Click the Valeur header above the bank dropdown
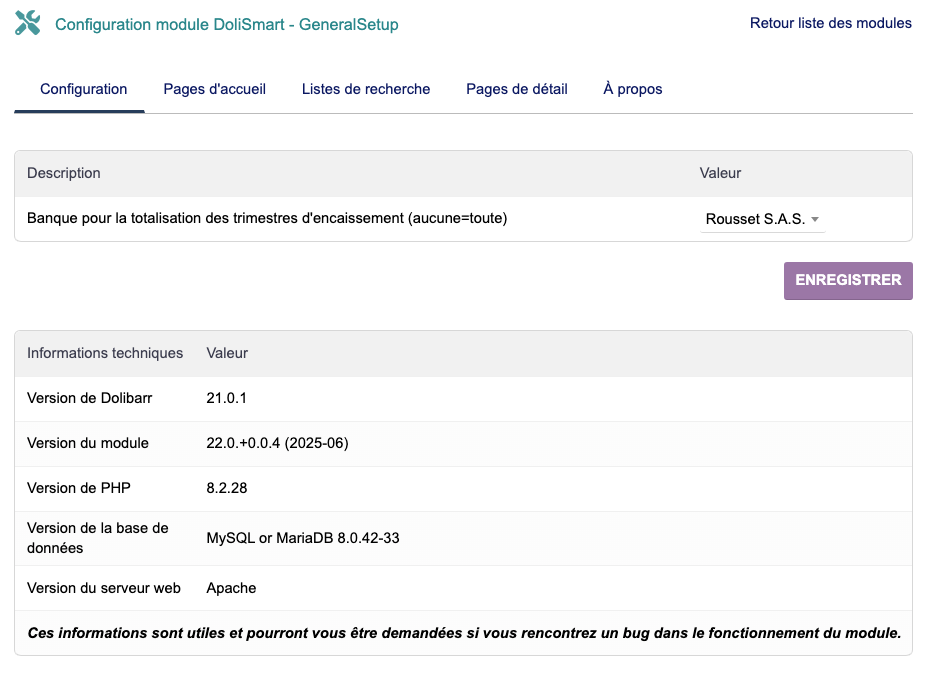935x674 pixels. [720, 173]
